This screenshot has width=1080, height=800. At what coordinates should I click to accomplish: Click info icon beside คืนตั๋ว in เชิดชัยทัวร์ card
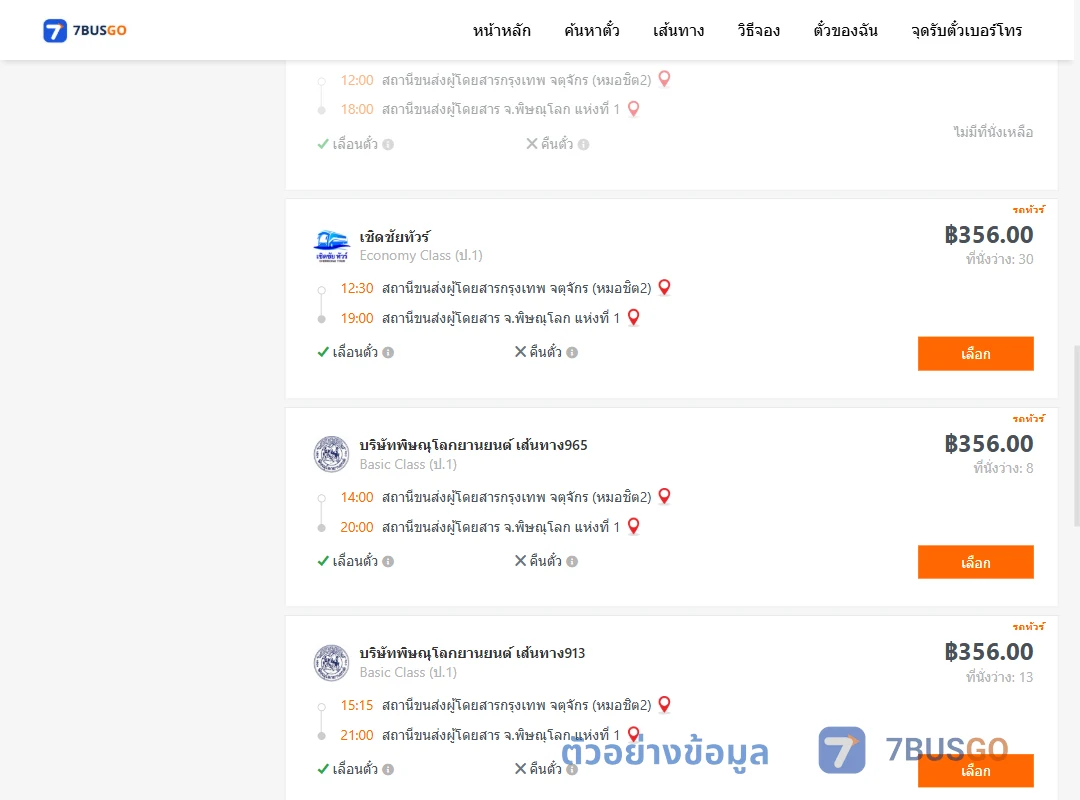pos(572,352)
